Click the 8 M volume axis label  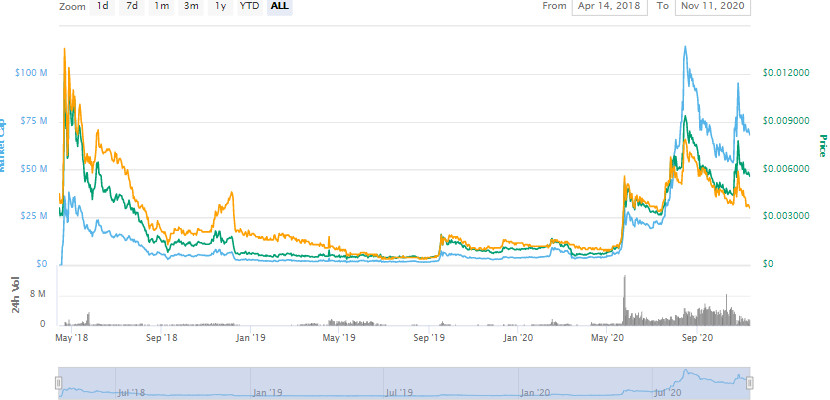coord(38,295)
